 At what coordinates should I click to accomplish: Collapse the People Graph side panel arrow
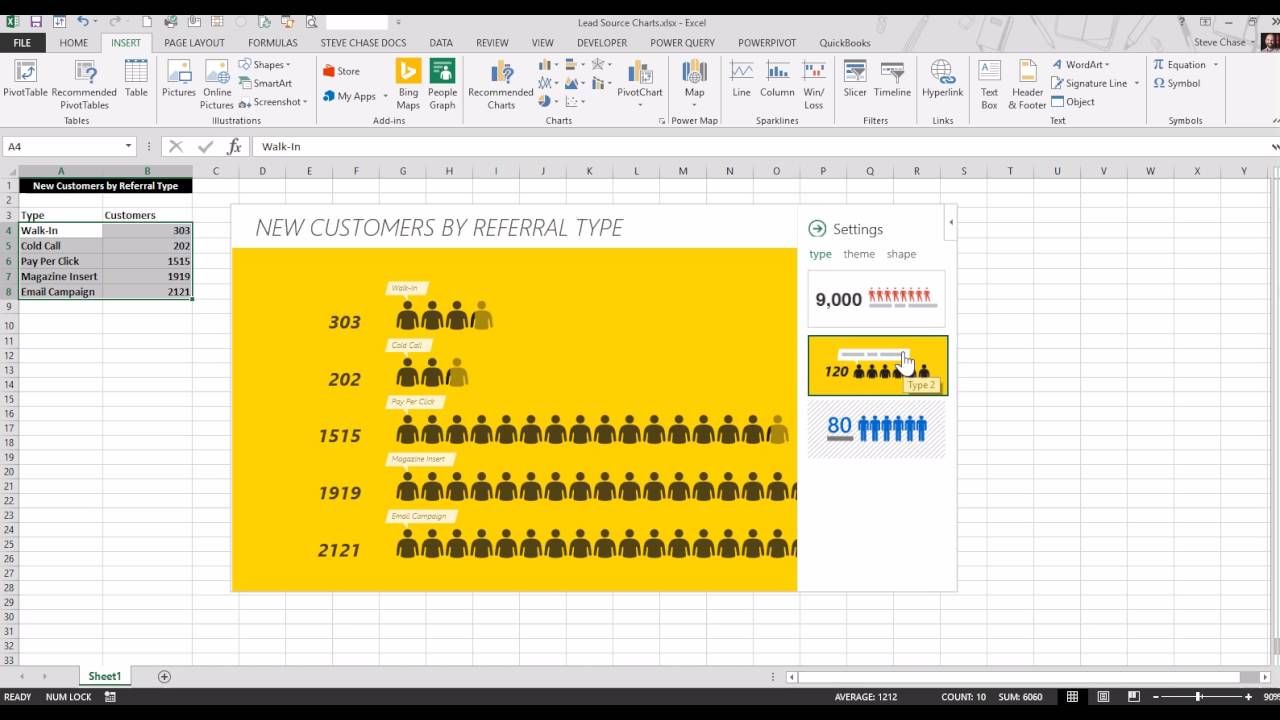pos(951,222)
